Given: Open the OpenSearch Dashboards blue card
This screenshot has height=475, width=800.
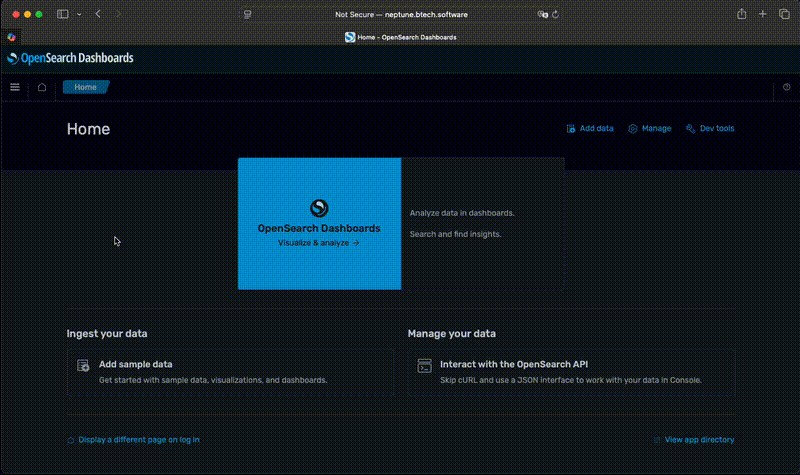Looking at the screenshot, I should click(319, 223).
